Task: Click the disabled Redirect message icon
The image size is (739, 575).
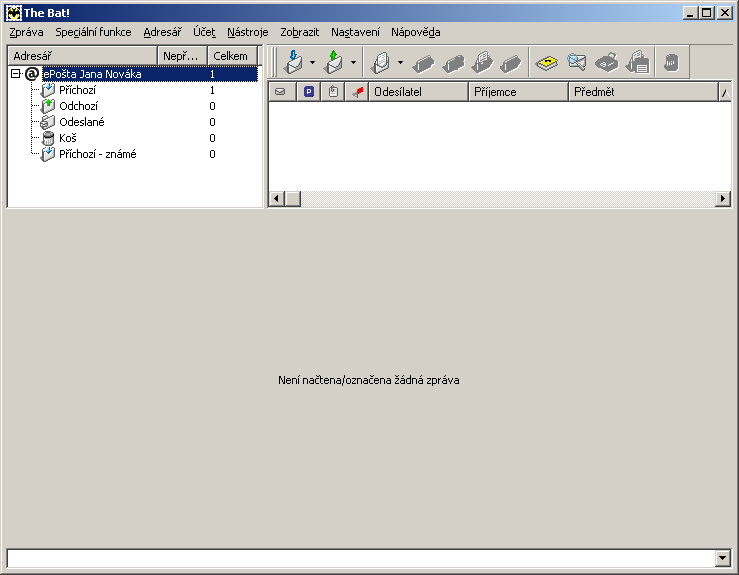Action: coord(510,63)
